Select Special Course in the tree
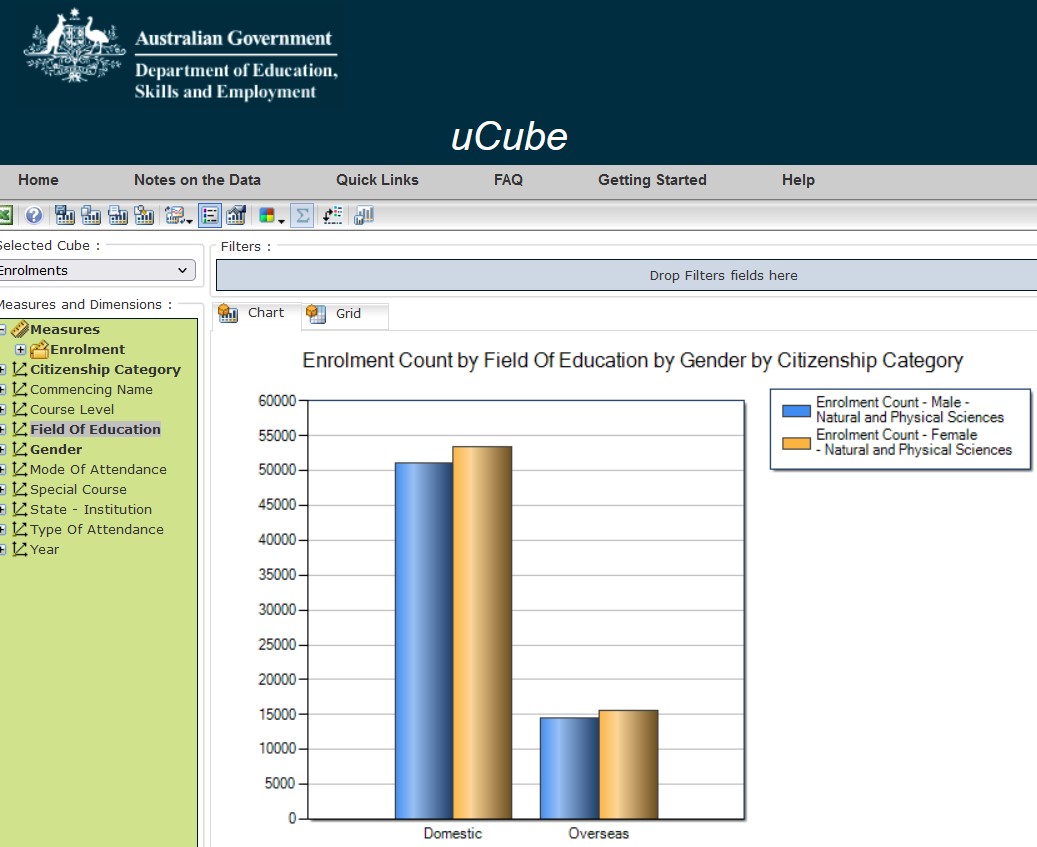1037x847 pixels. (x=78, y=489)
